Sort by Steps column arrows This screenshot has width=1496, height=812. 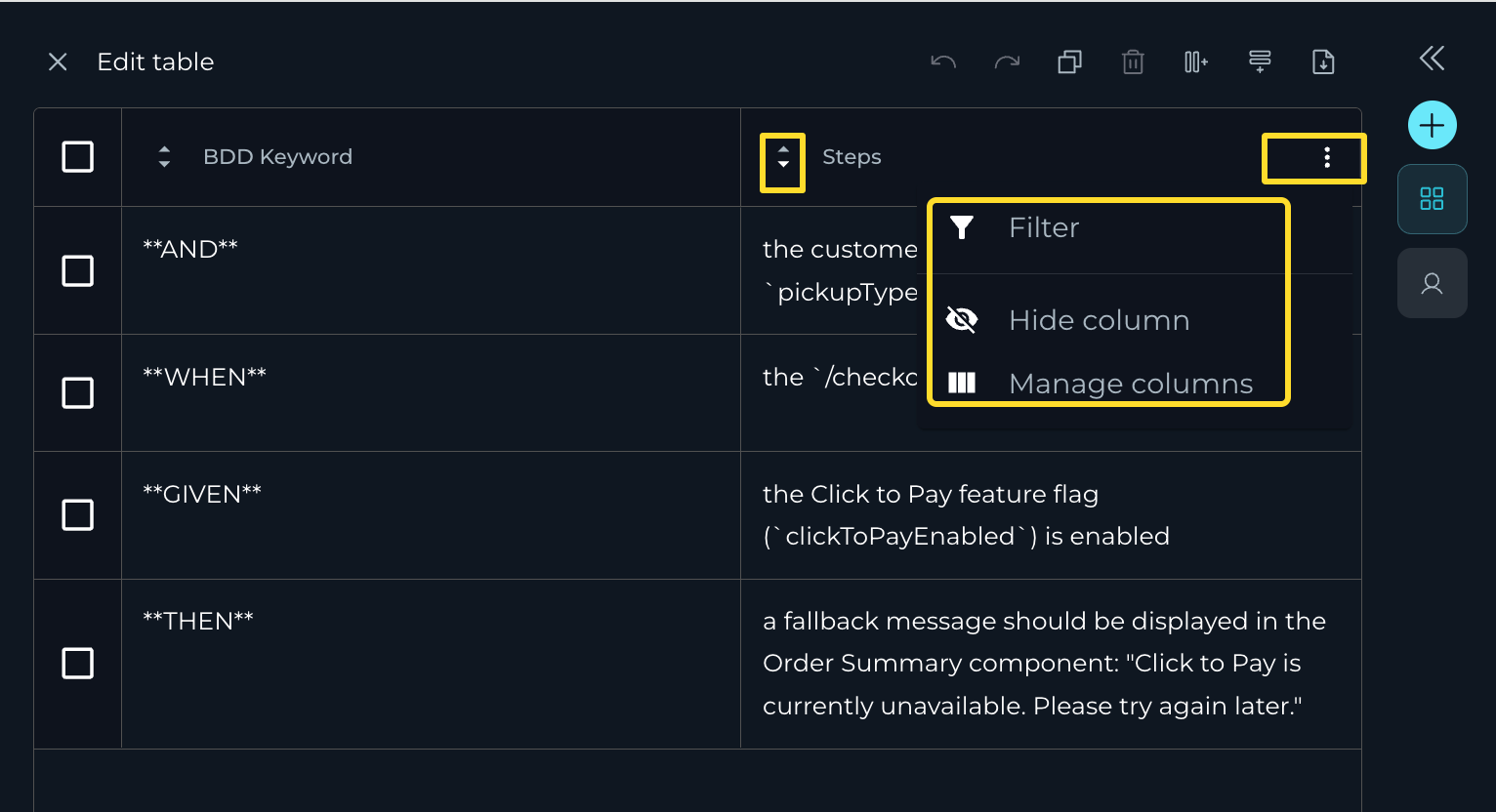pyautogui.click(x=783, y=157)
